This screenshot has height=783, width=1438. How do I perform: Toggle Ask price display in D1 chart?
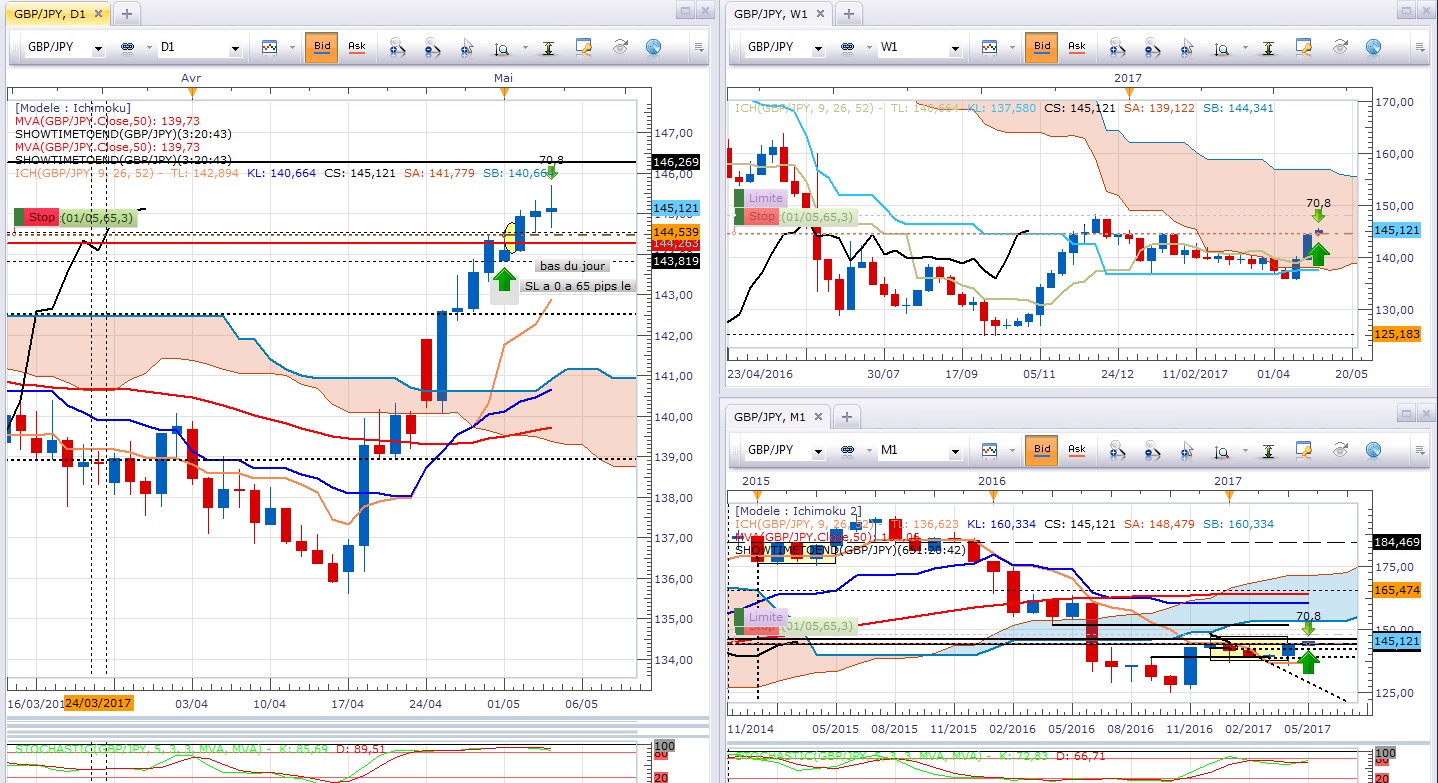[357, 47]
